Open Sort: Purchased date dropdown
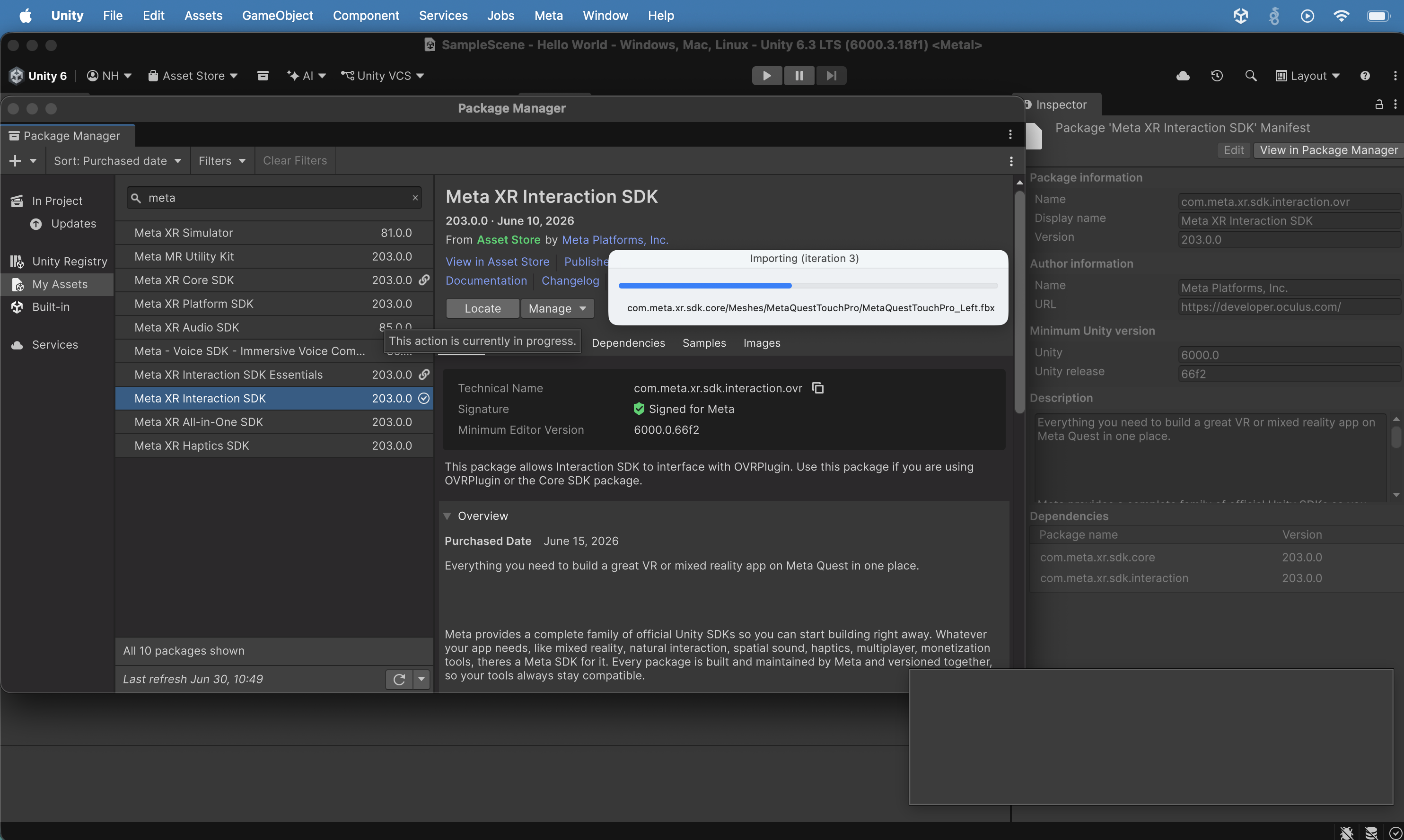This screenshot has width=1404, height=840. [x=118, y=161]
